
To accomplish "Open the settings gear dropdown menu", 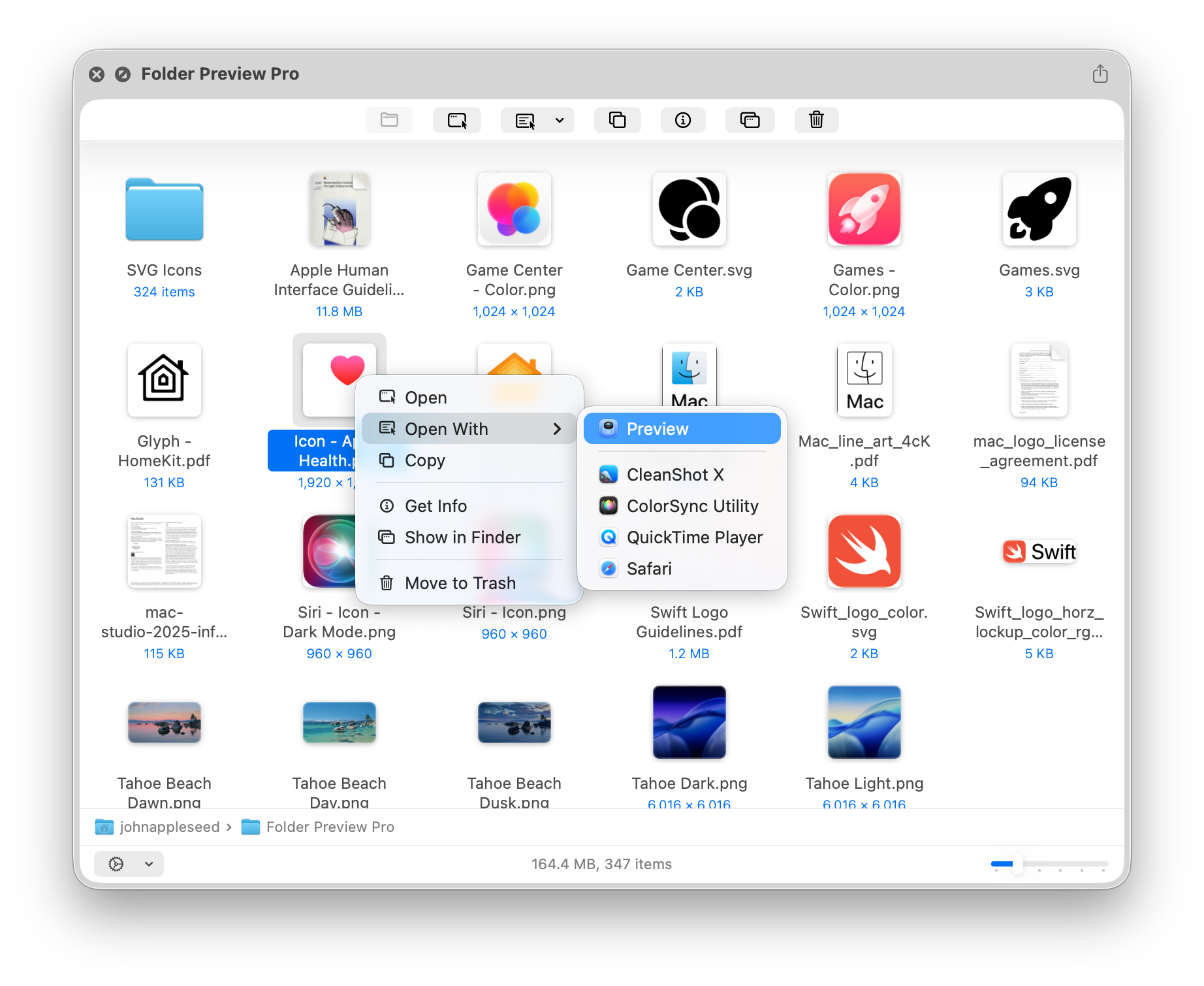I will click(x=129, y=864).
